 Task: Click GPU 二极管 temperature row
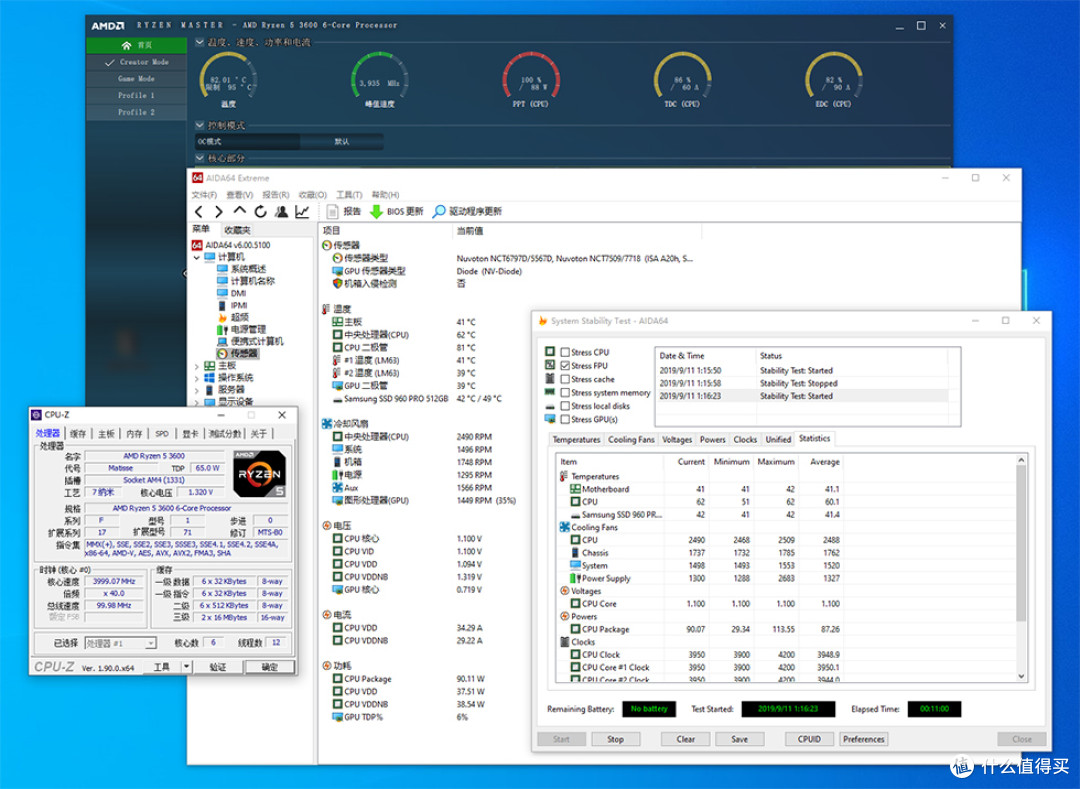(x=360, y=386)
